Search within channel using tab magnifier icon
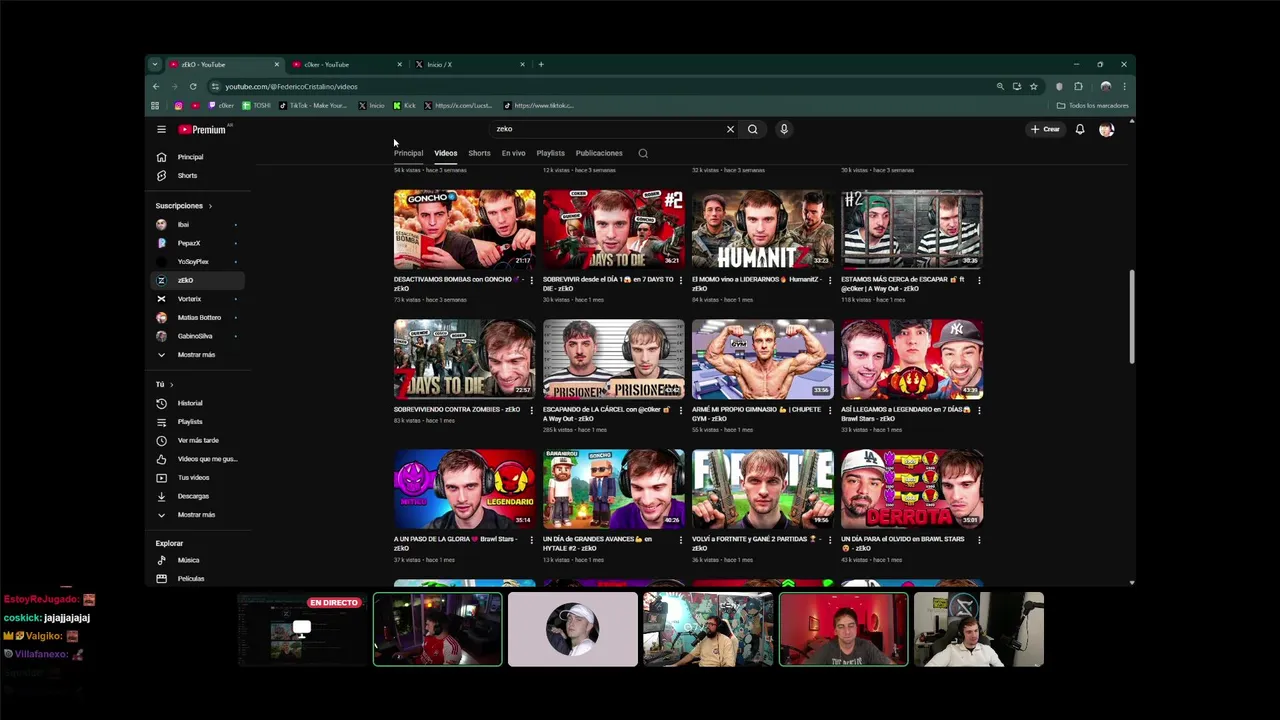The width and height of the screenshot is (1280, 720). [x=643, y=153]
